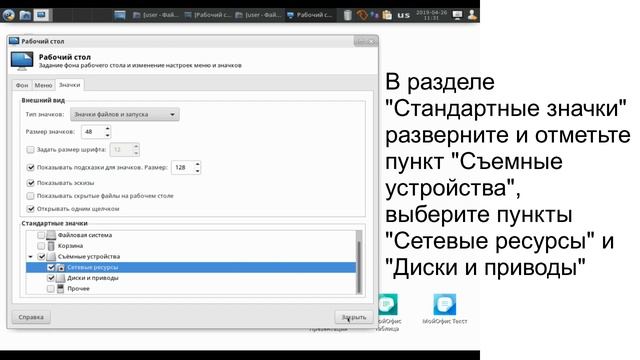Click the panel clock showing the date
The width and height of the screenshot is (640, 360).
431,15
